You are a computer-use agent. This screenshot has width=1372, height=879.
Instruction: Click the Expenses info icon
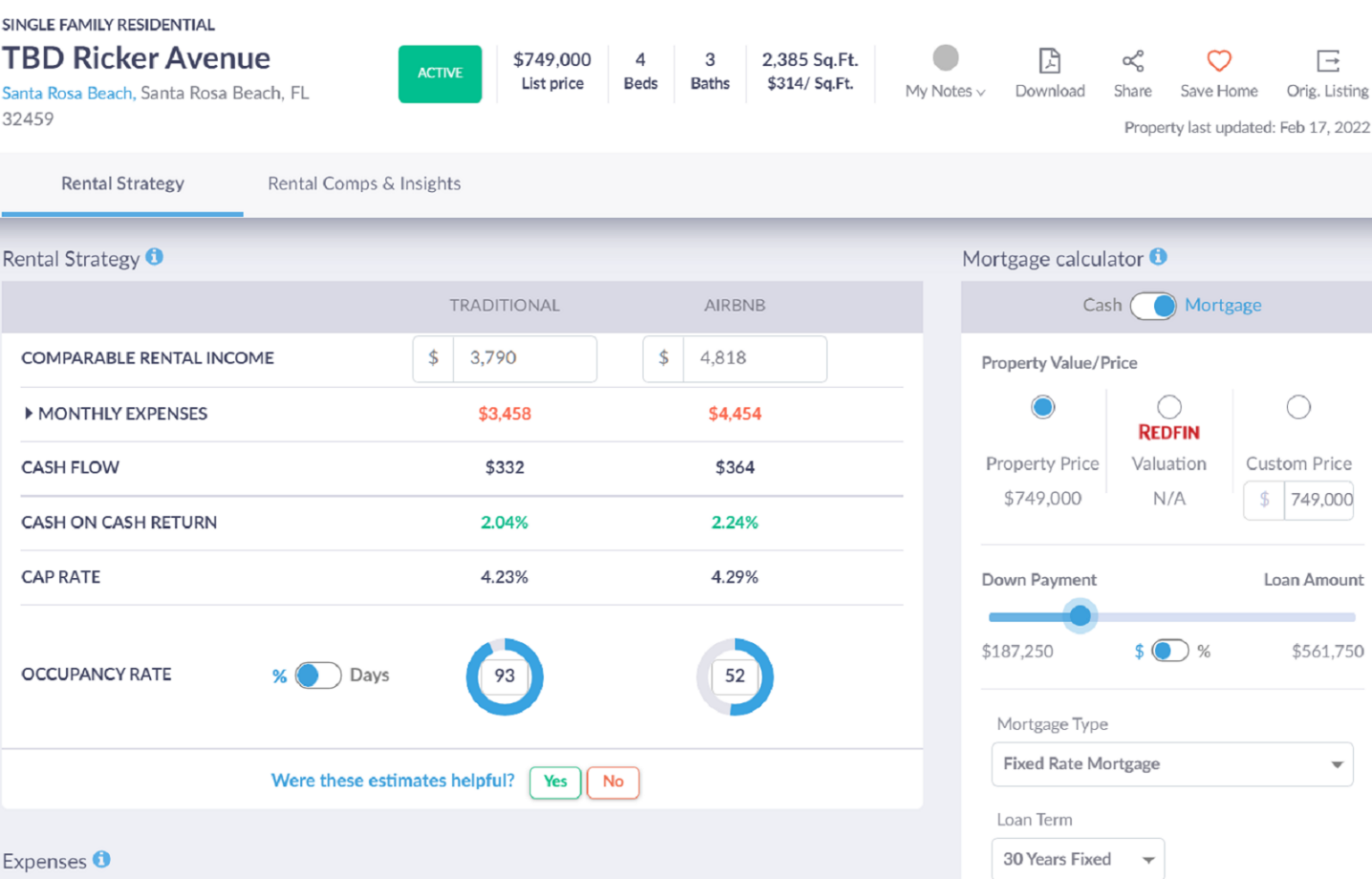tap(102, 859)
